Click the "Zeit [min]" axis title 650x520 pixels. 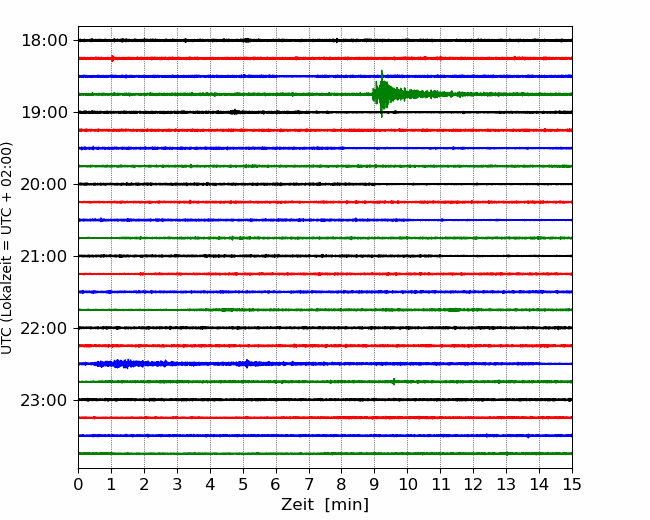point(325,505)
